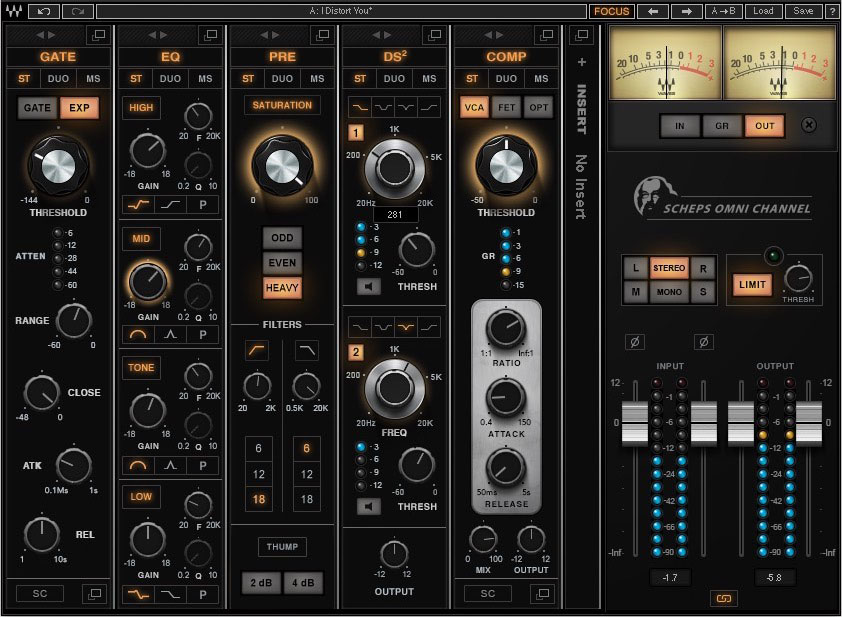Click the undo arrow in the top bar
The image size is (842, 617).
pyautogui.click(x=43, y=11)
